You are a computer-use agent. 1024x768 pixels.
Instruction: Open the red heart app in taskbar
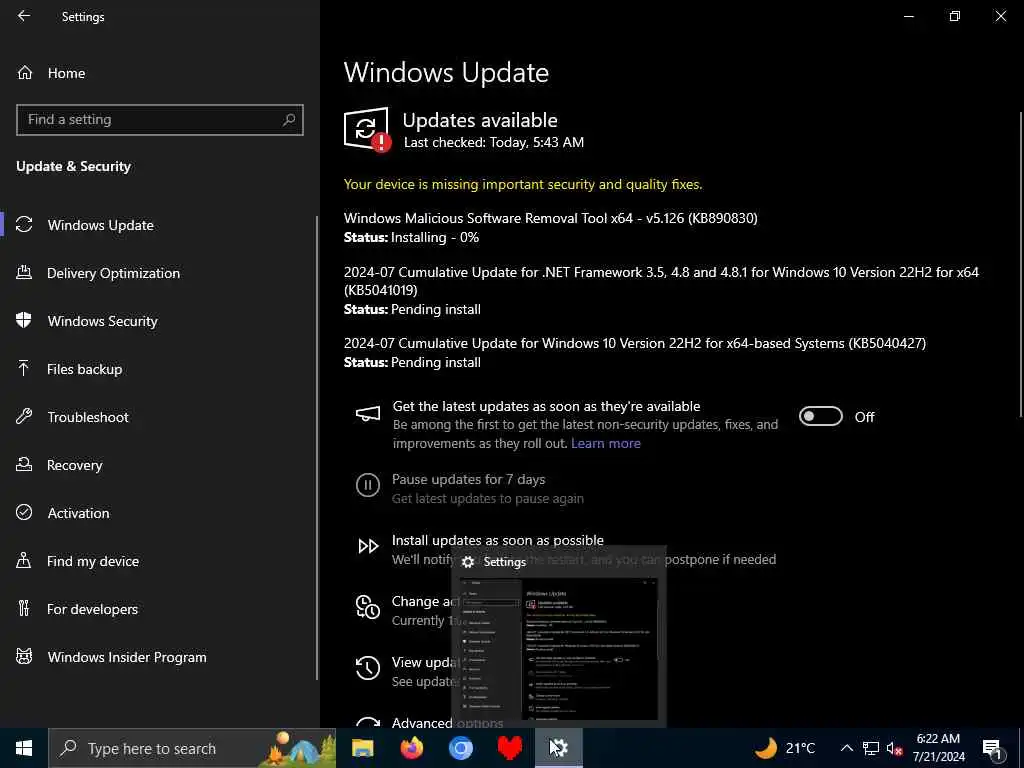[x=509, y=748]
